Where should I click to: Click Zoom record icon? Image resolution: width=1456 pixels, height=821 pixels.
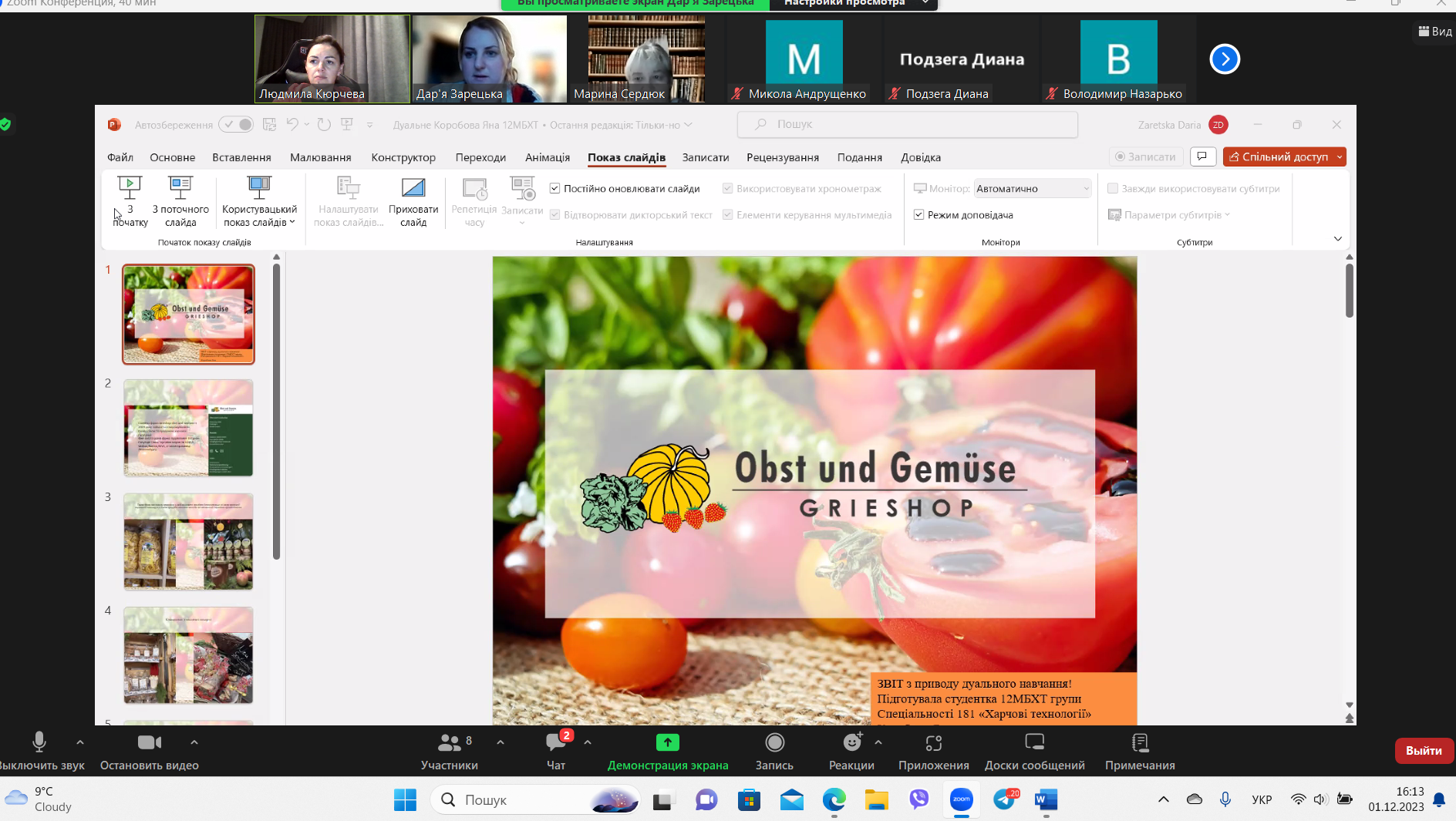point(774,742)
